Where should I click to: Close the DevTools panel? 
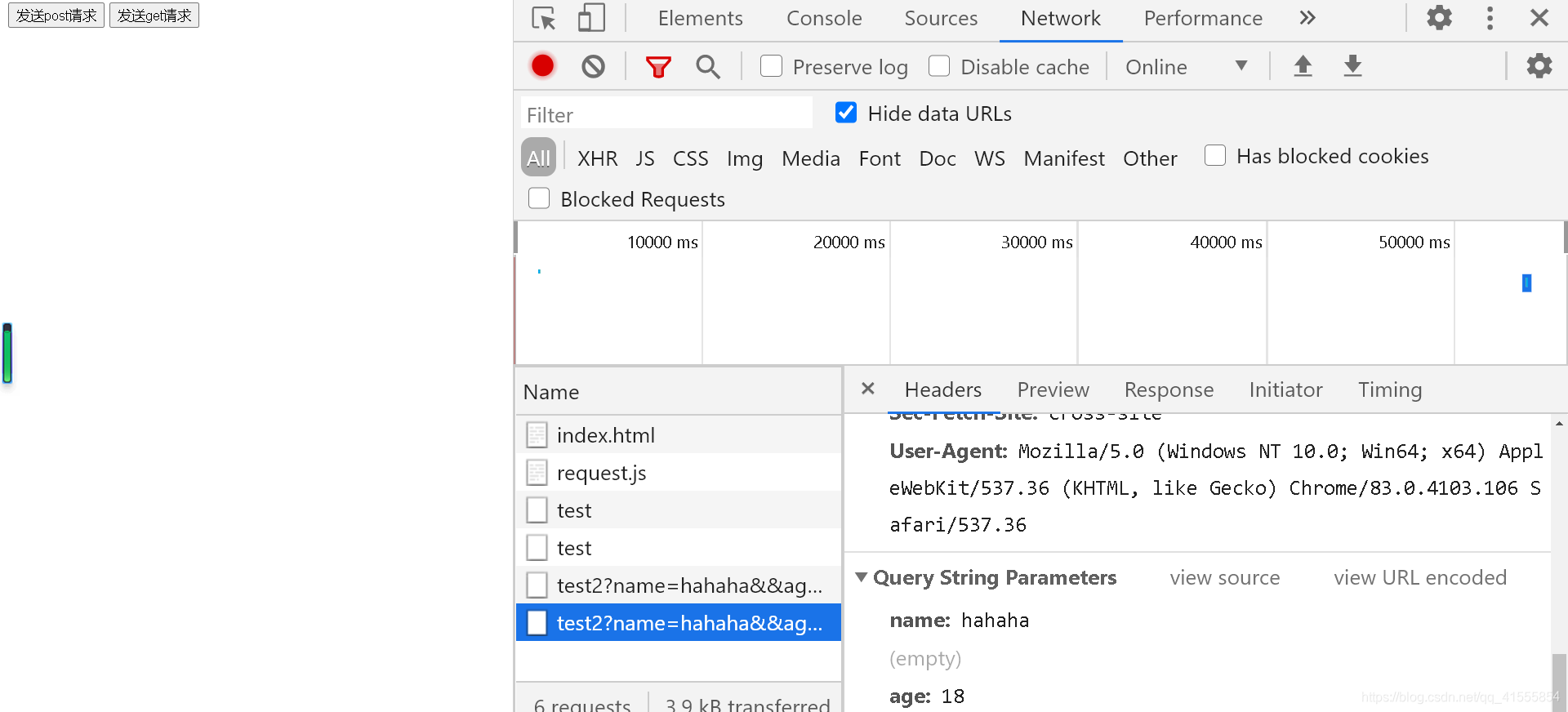[x=1539, y=18]
